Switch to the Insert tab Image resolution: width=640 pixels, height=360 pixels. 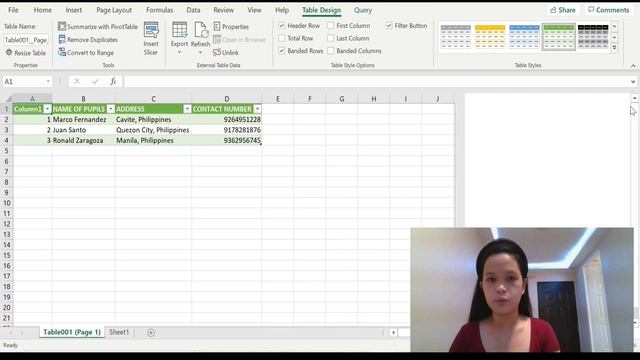73,10
